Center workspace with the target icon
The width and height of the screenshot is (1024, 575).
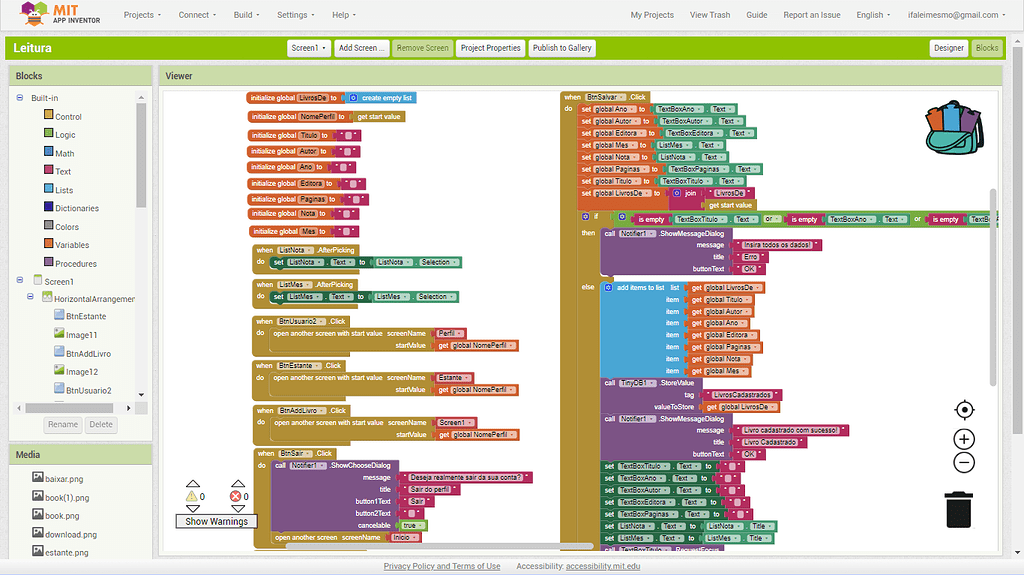click(x=964, y=410)
